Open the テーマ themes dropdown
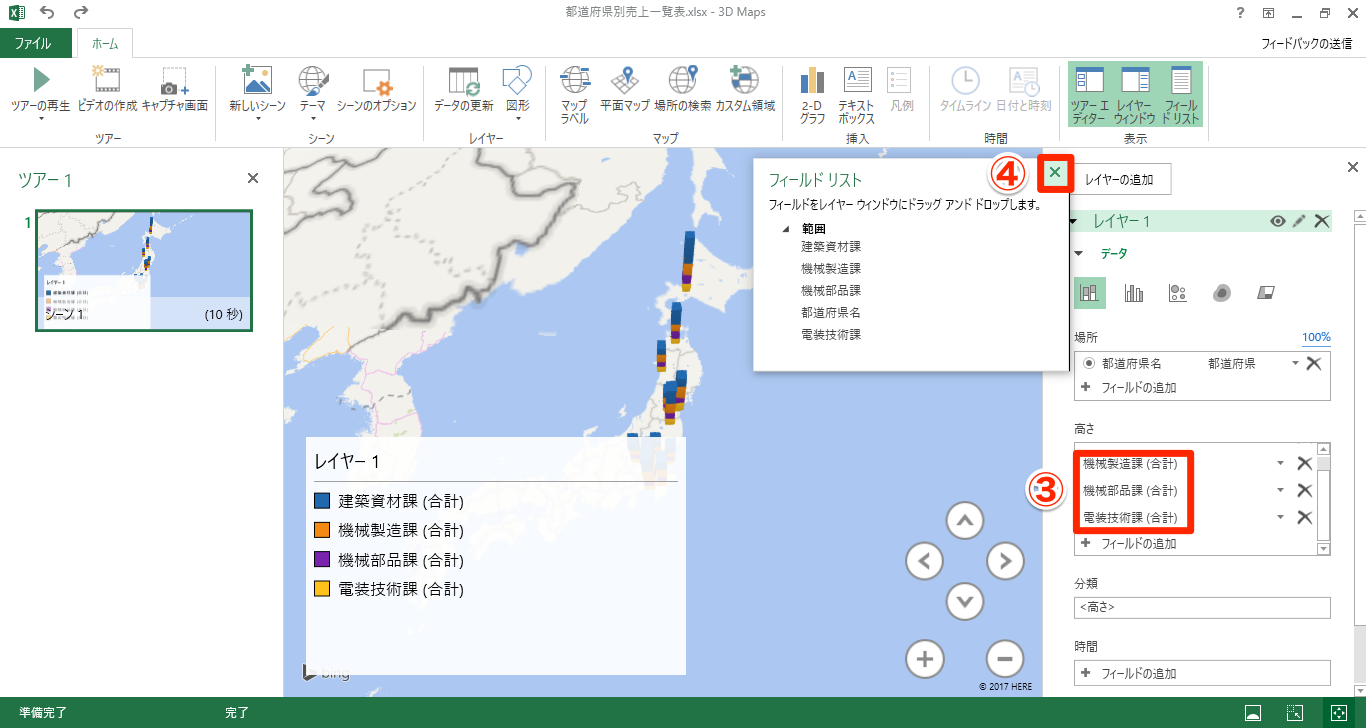Image resolution: width=1366 pixels, height=728 pixels. pyautogui.click(x=312, y=118)
